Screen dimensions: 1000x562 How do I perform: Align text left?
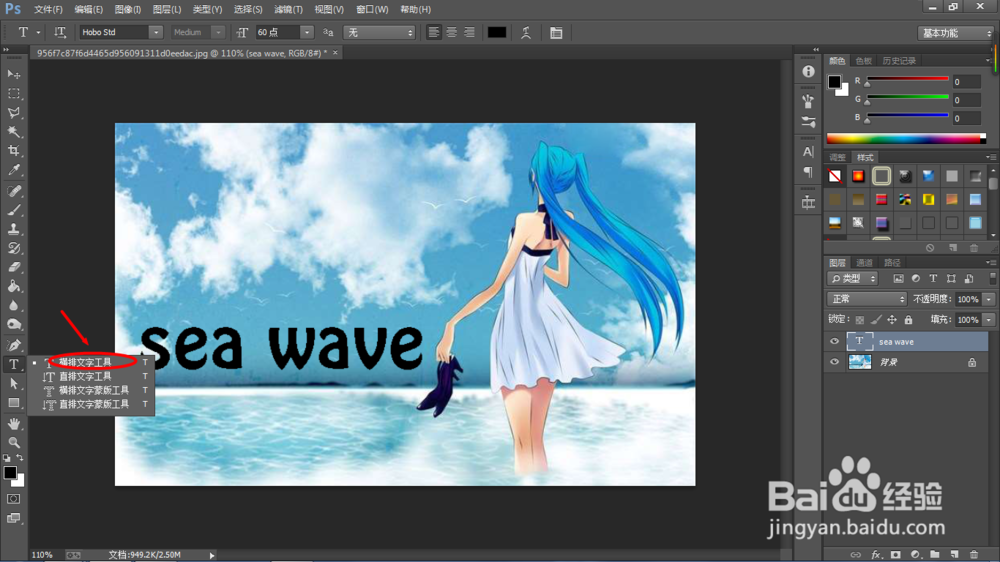point(434,33)
